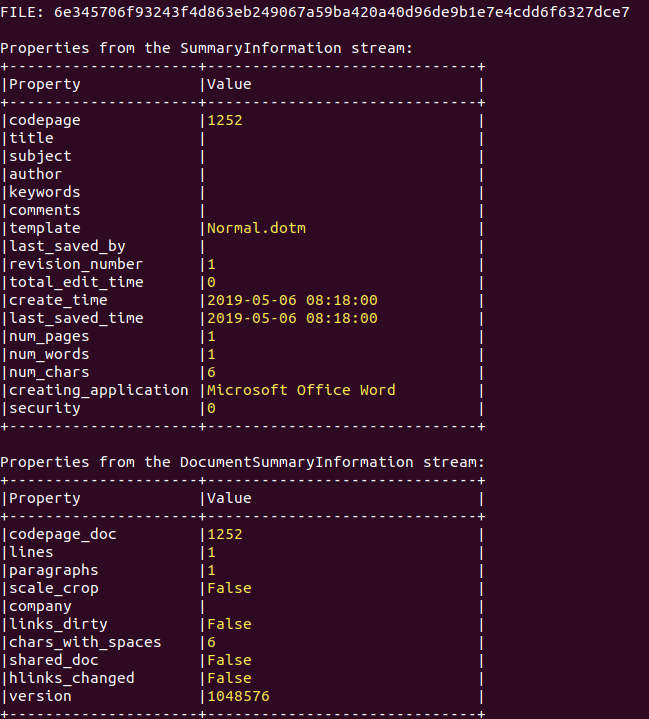Click the author property label

point(35,174)
